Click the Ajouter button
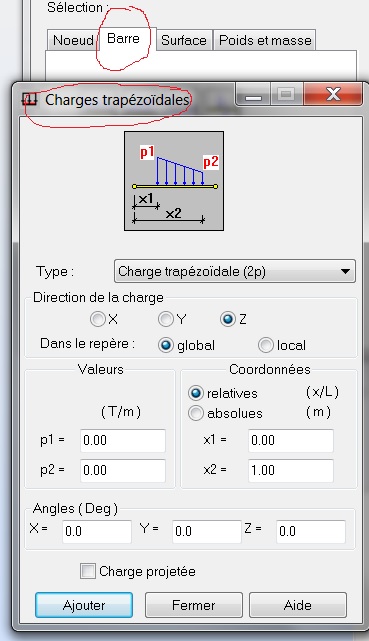Viewport: 369px width, 641px height. [84, 605]
